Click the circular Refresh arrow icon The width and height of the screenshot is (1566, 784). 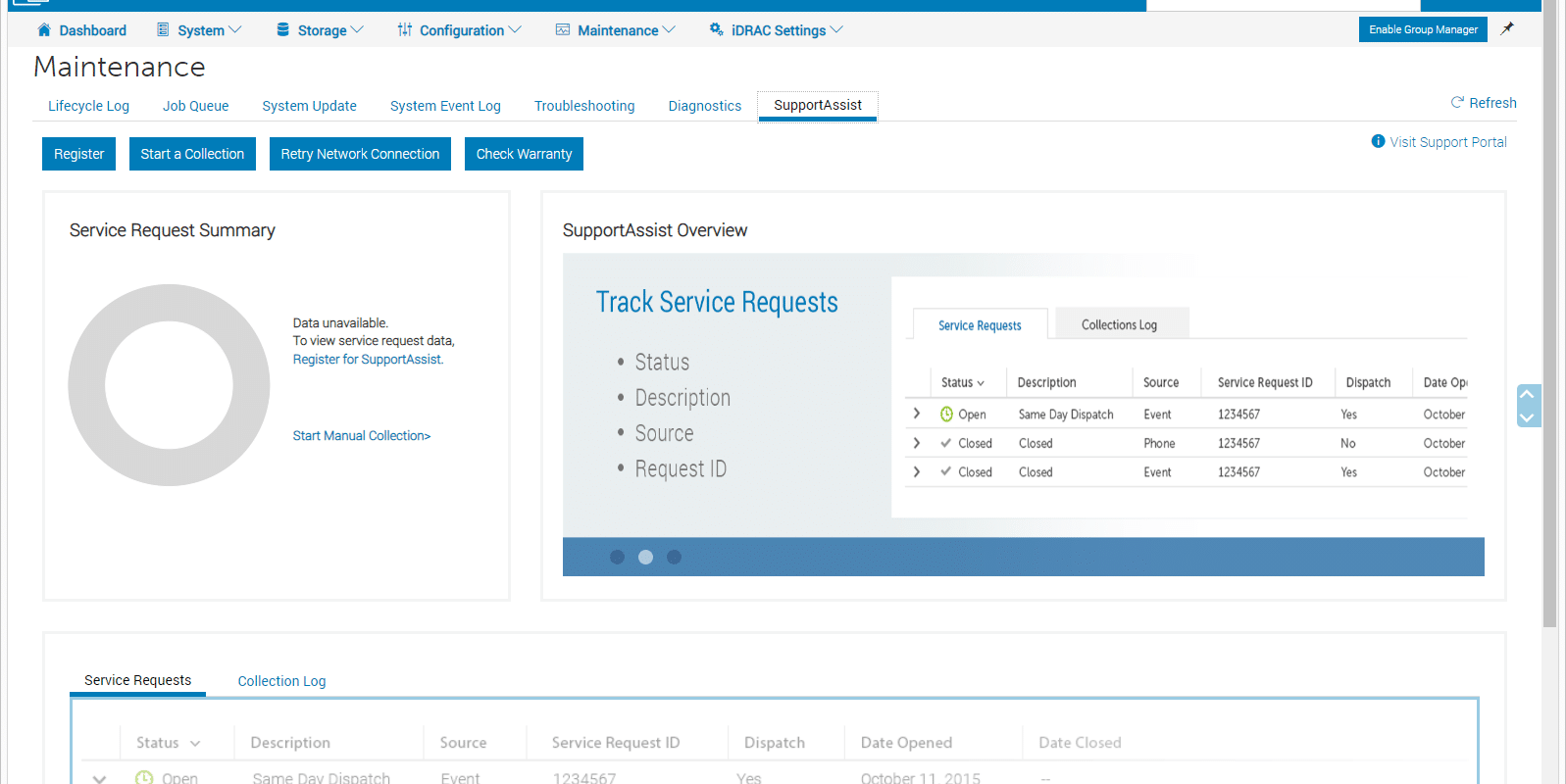coord(1458,102)
